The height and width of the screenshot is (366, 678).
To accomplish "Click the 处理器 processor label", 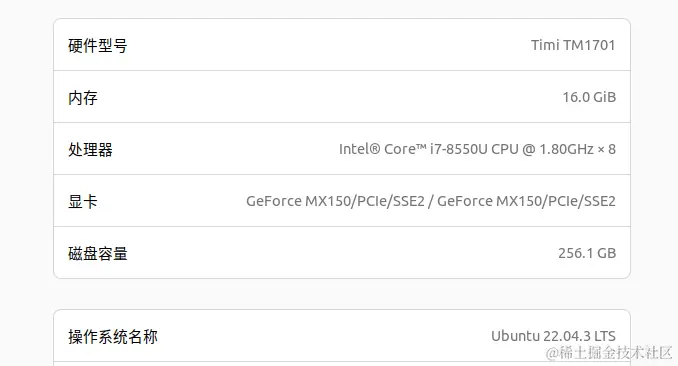I will pos(90,150).
